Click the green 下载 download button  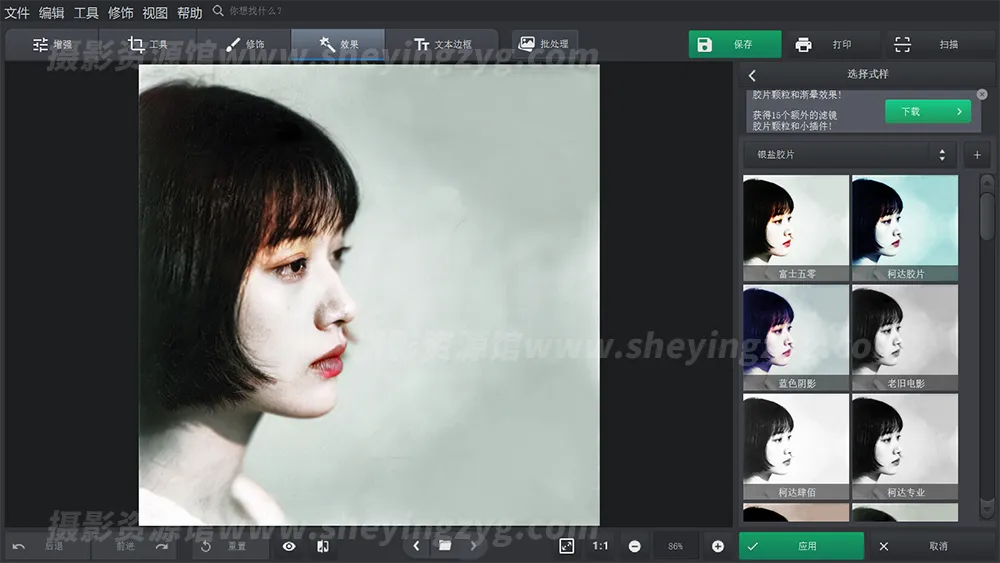(x=928, y=112)
